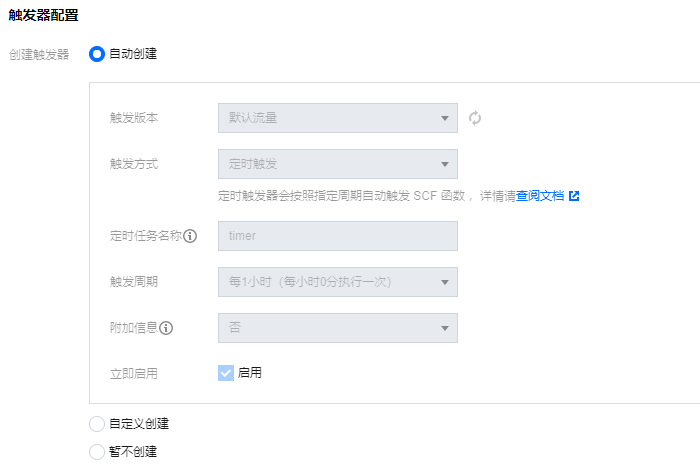This screenshot has width=700, height=470.
Task: Open the 查阅文档 documentation link
Action: click(x=540, y=195)
